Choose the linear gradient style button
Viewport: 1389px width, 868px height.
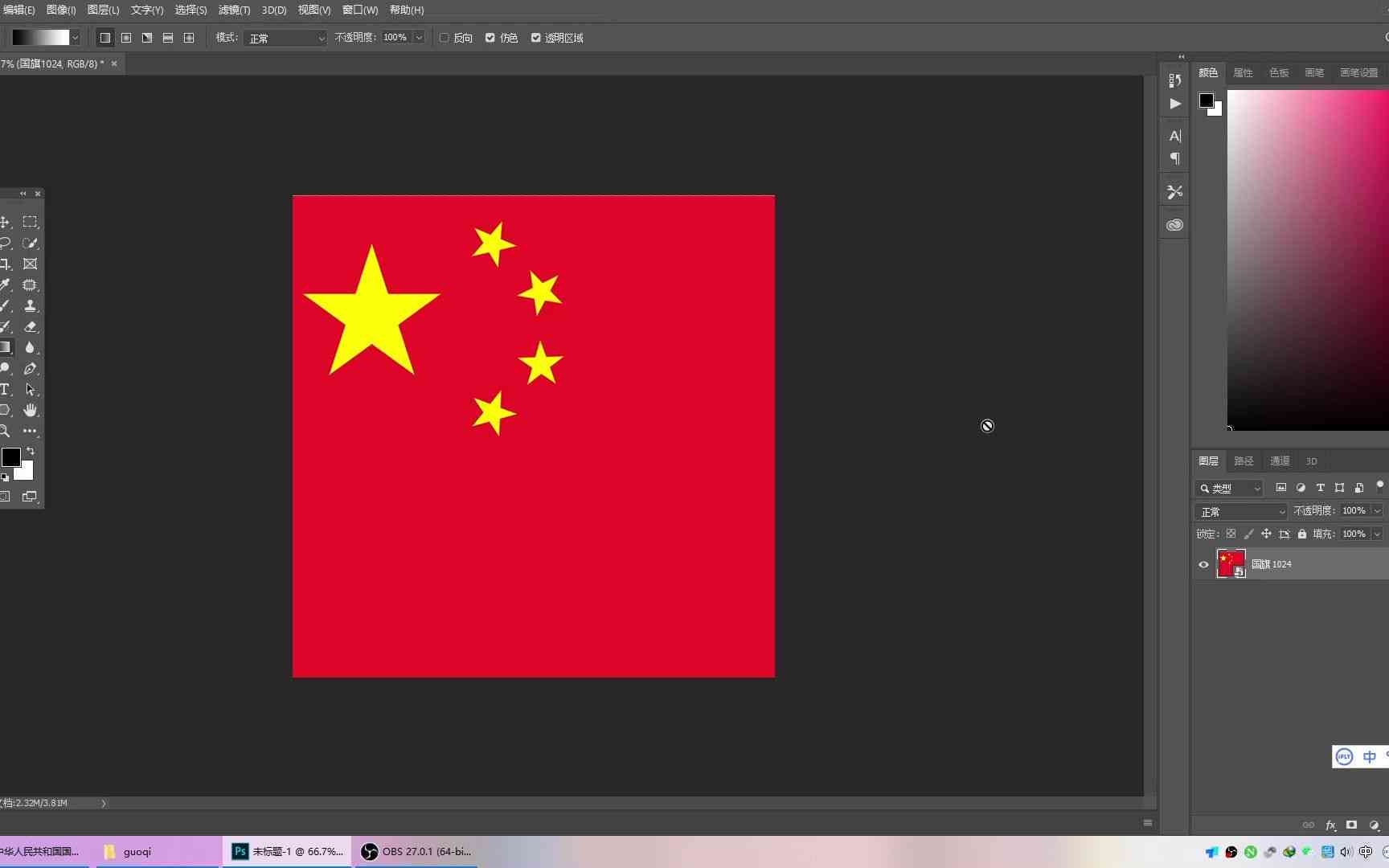point(105,38)
